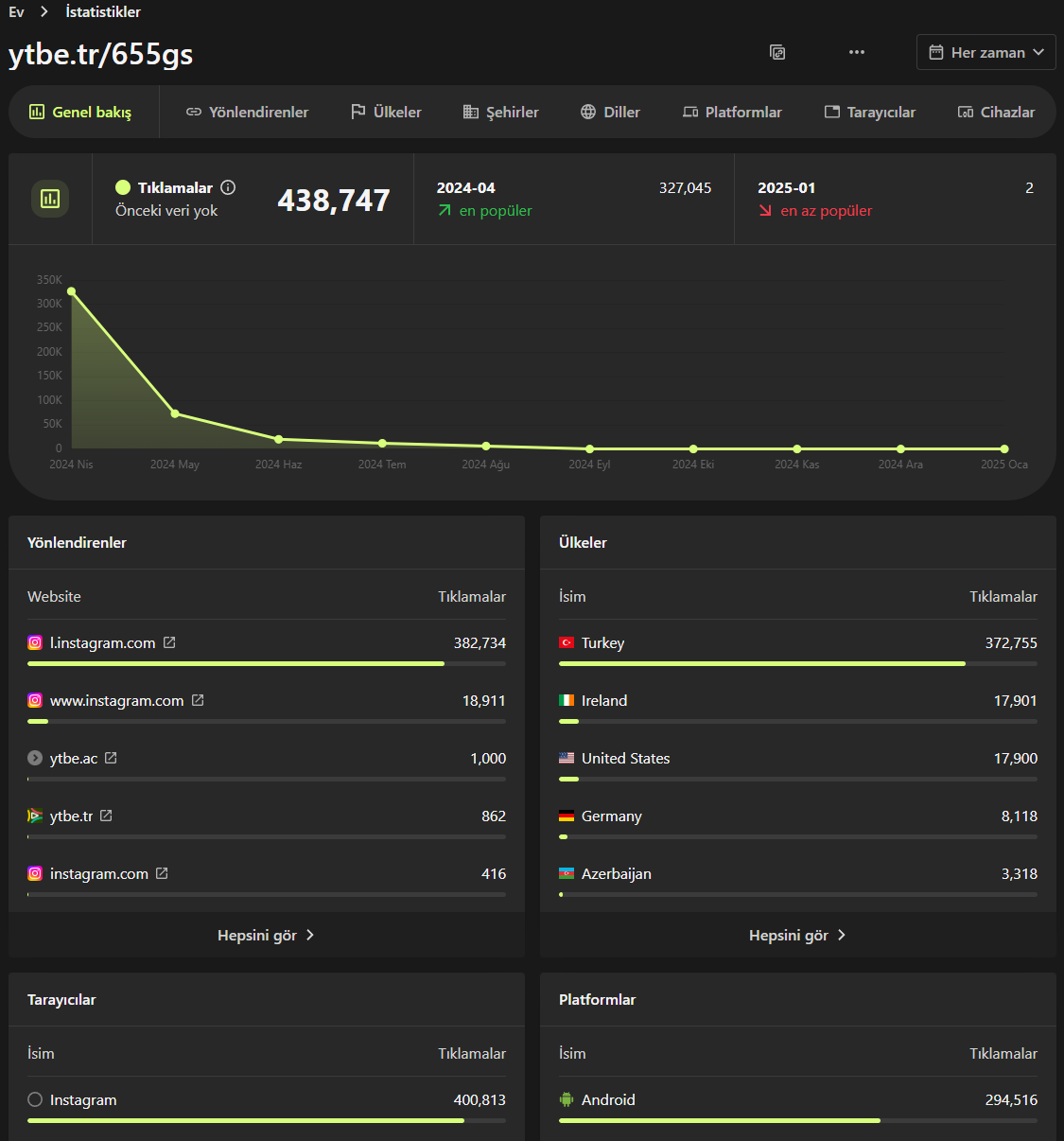This screenshot has height=1141, width=1064.
Task: Expand Hepsini gör under Ülkeler
Action: tap(797, 935)
